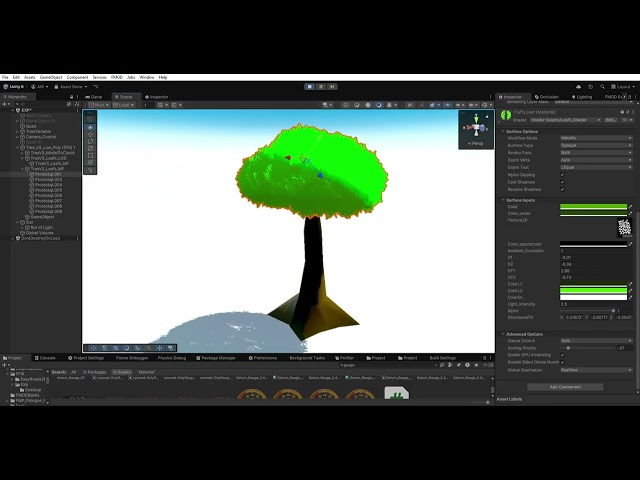Click the Hierarchy add plus button
The height and width of the screenshot is (480, 640).
[x=4, y=104]
